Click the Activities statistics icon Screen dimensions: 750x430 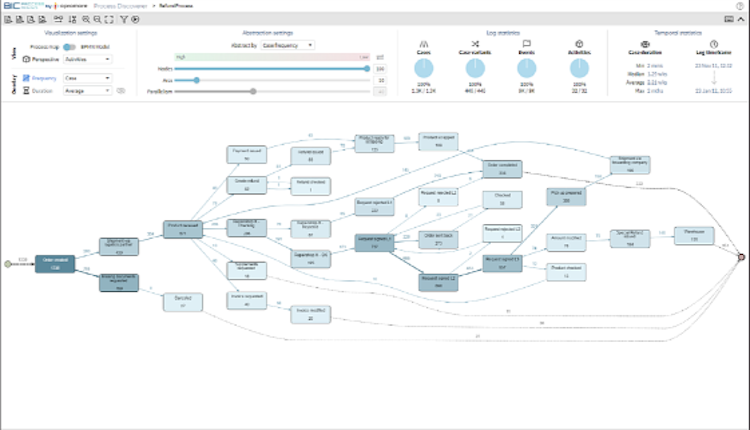(579, 44)
